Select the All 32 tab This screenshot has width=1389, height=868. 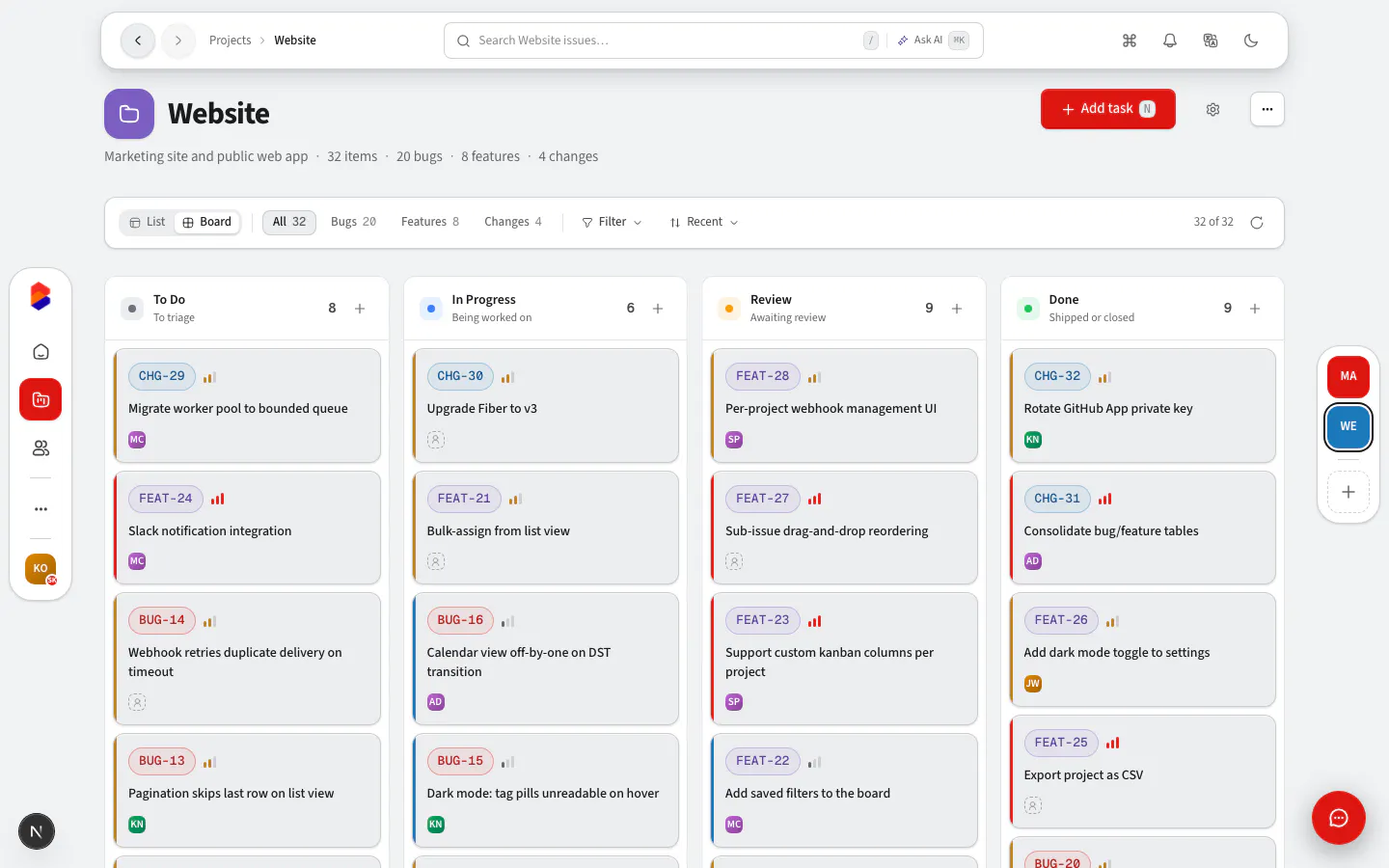coord(289,222)
